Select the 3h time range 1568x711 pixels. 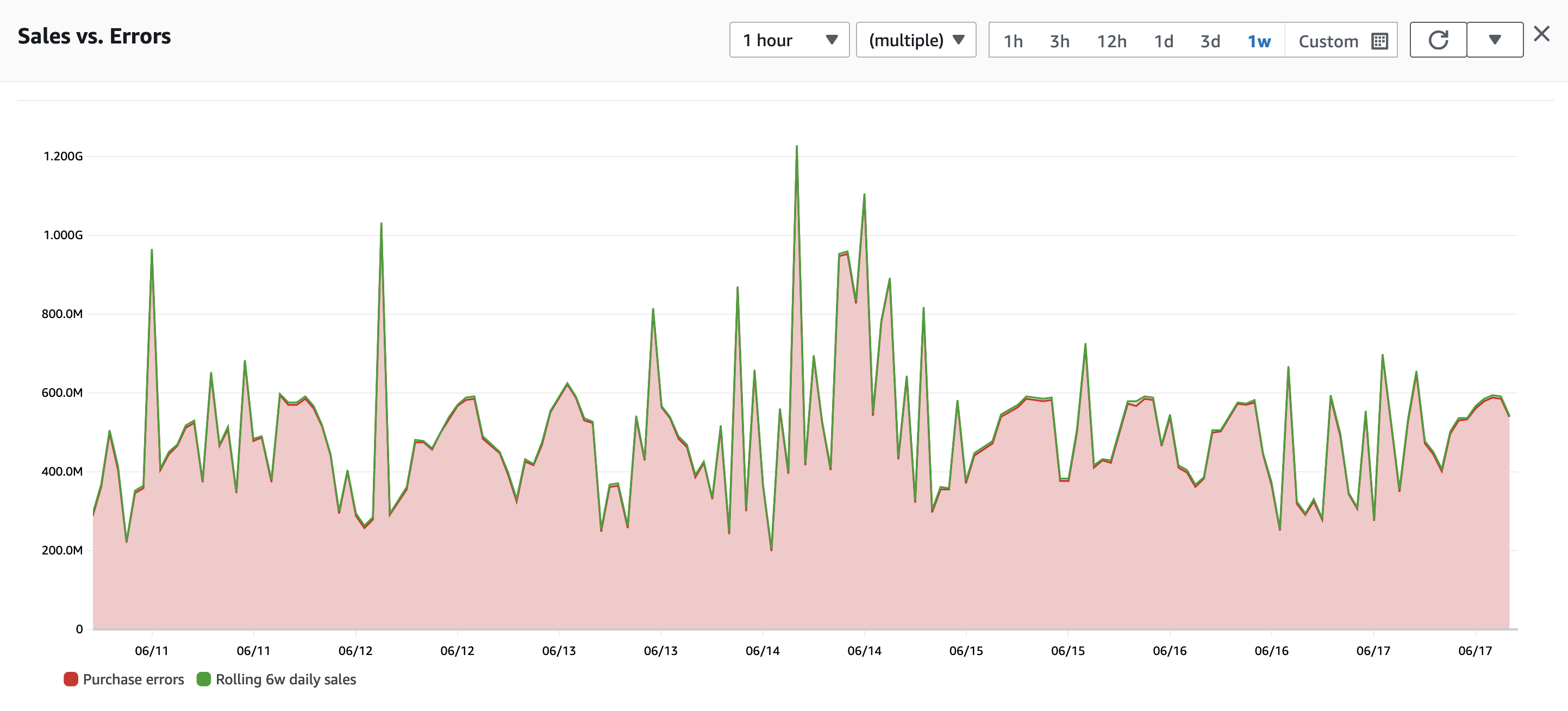1059,41
